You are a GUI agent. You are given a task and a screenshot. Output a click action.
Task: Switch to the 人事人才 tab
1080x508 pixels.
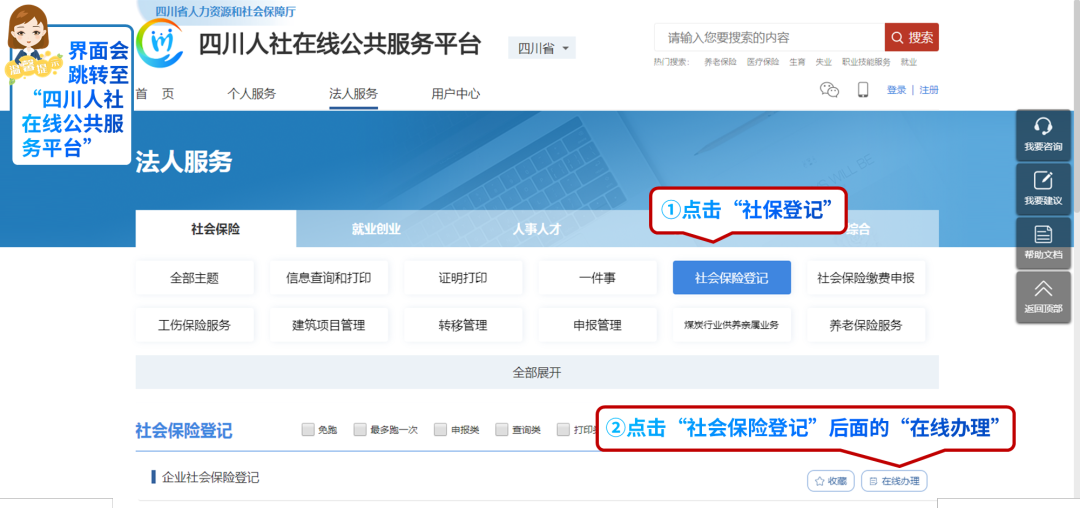point(537,229)
